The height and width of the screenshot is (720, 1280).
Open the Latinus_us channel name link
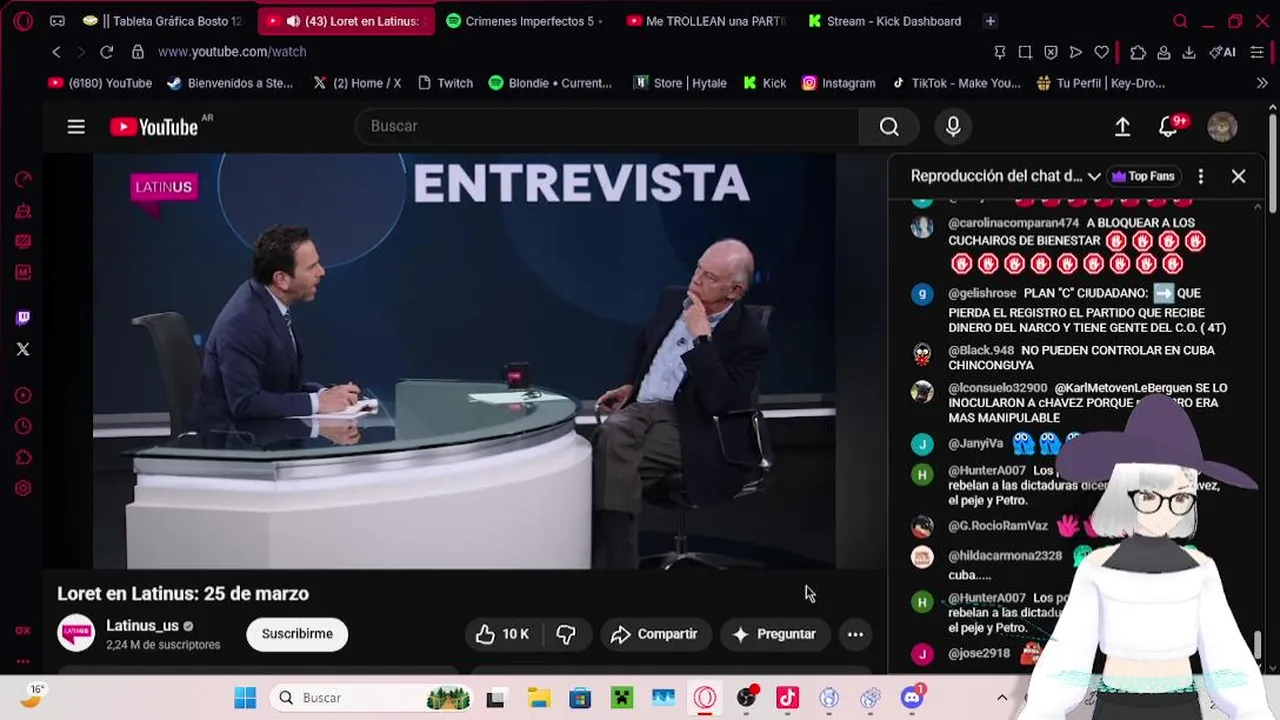tap(142, 626)
